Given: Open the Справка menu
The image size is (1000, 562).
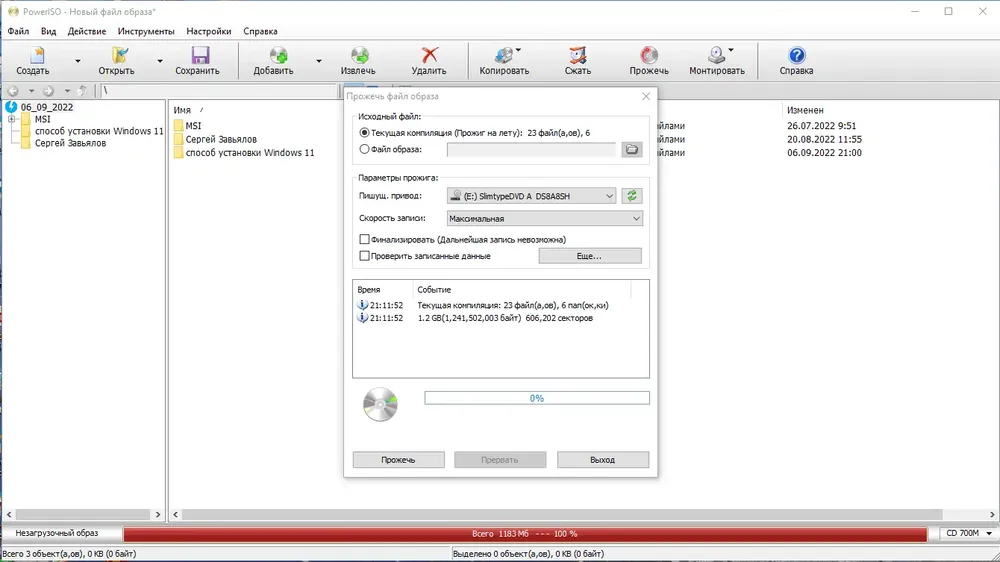Looking at the screenshot, I should coord(260,31).
